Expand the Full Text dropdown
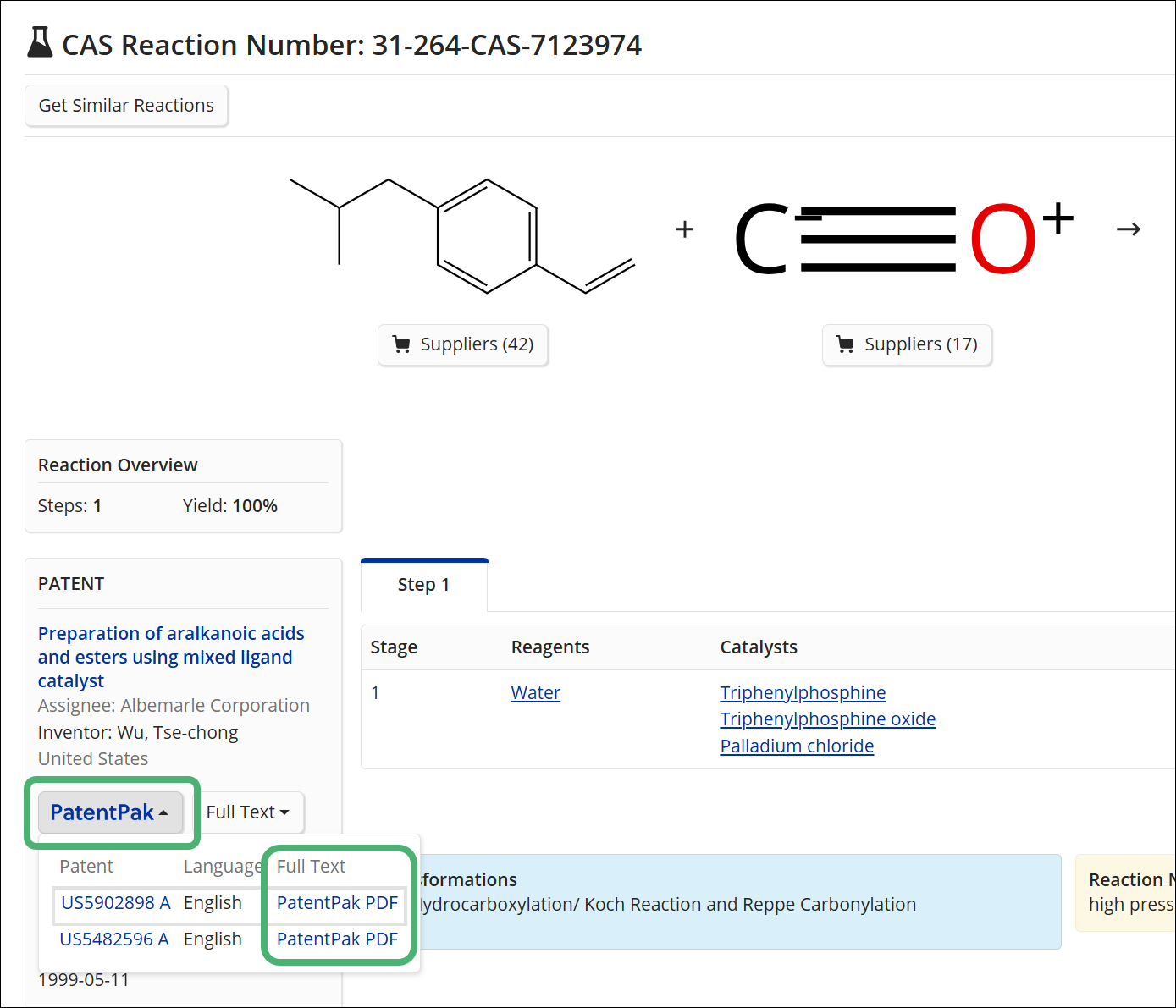Viewport: 1176px width, 1008px height. coord(247,812)
